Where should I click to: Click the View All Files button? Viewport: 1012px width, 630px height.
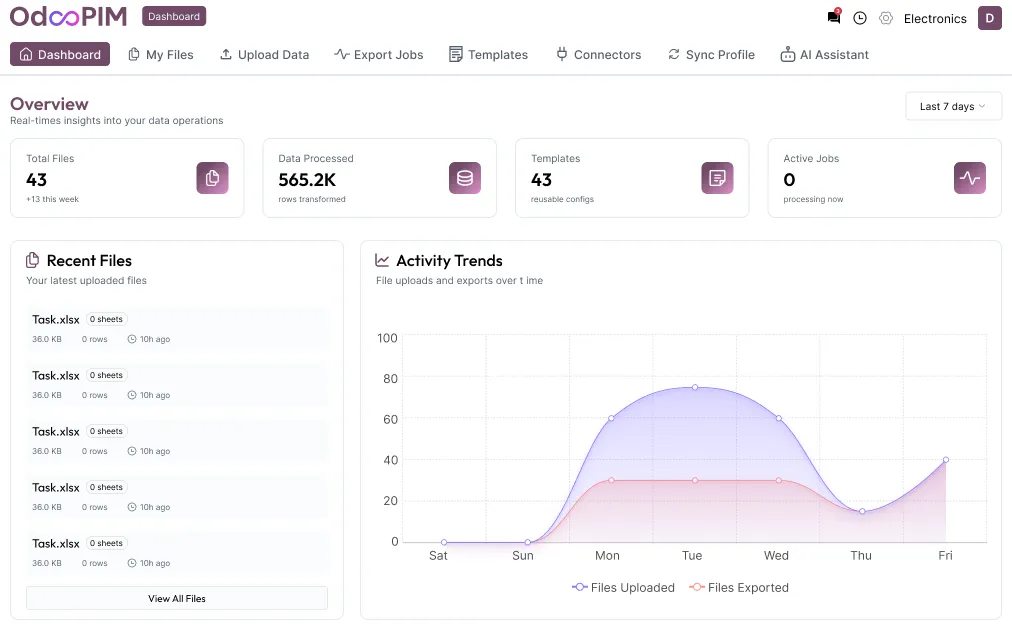tap(177, 598)
